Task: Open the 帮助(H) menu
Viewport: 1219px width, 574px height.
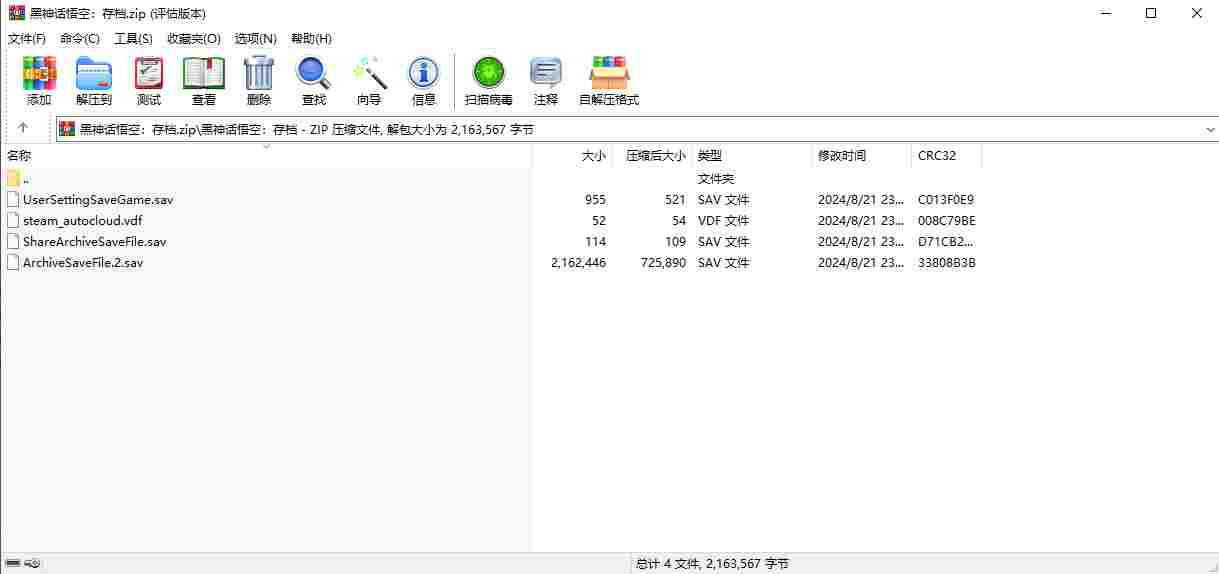Action: coord(311,38)
